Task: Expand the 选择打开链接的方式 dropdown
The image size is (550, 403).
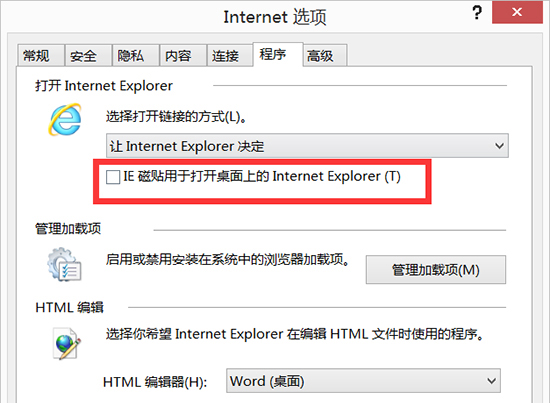Action: pos(499,146)
